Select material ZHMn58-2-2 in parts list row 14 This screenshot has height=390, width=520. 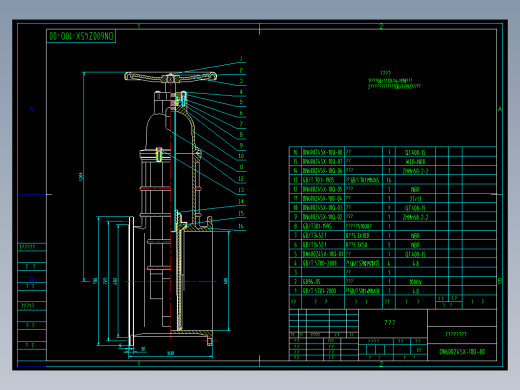(x=415, y=171)
